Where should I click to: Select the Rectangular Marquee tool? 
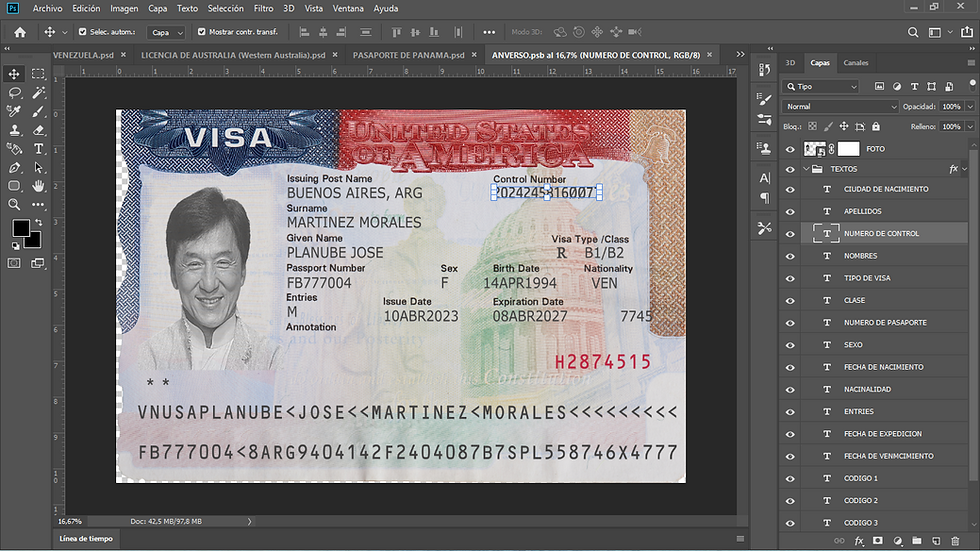pos(38,74)
